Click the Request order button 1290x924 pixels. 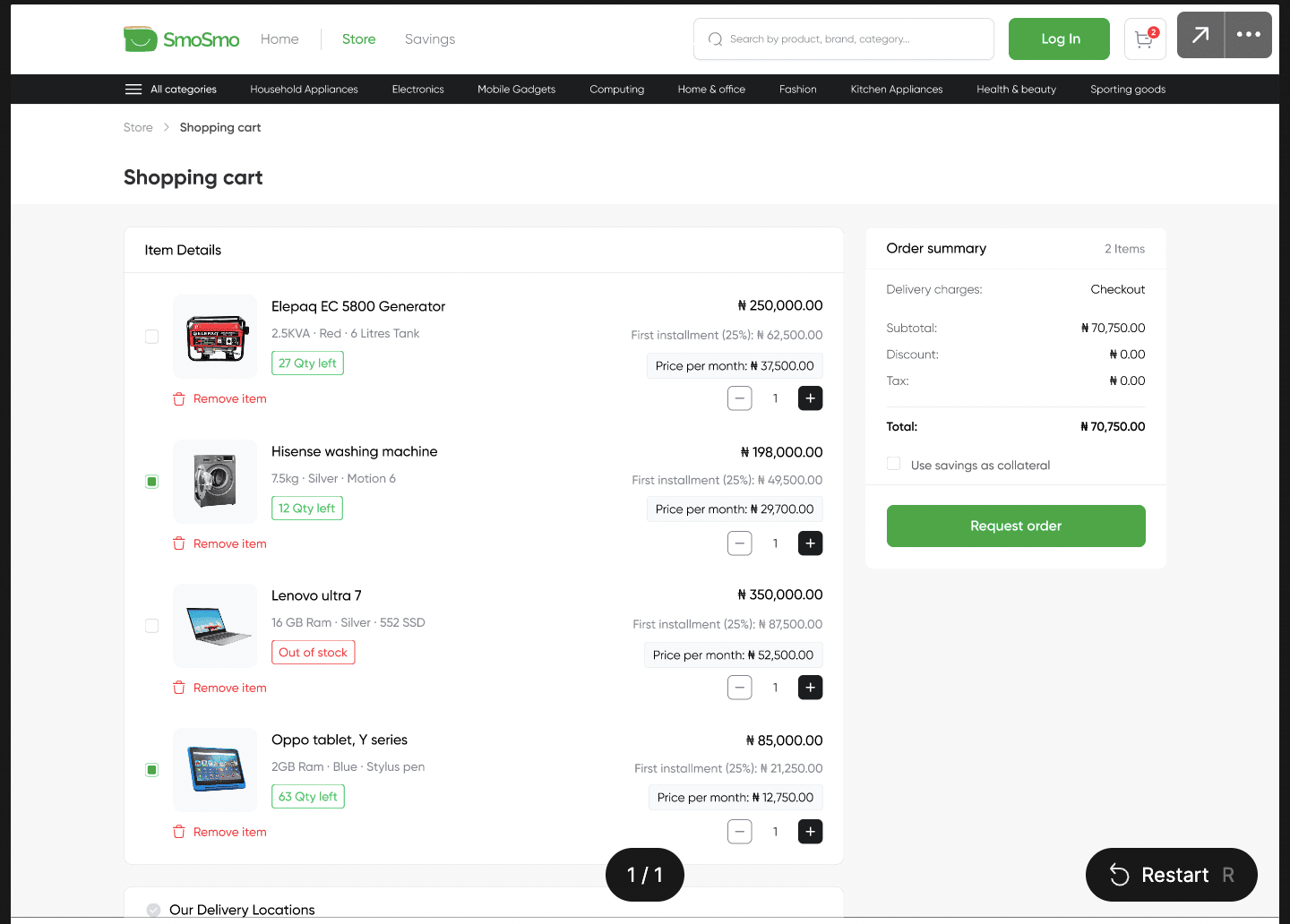coord(1016,526)
